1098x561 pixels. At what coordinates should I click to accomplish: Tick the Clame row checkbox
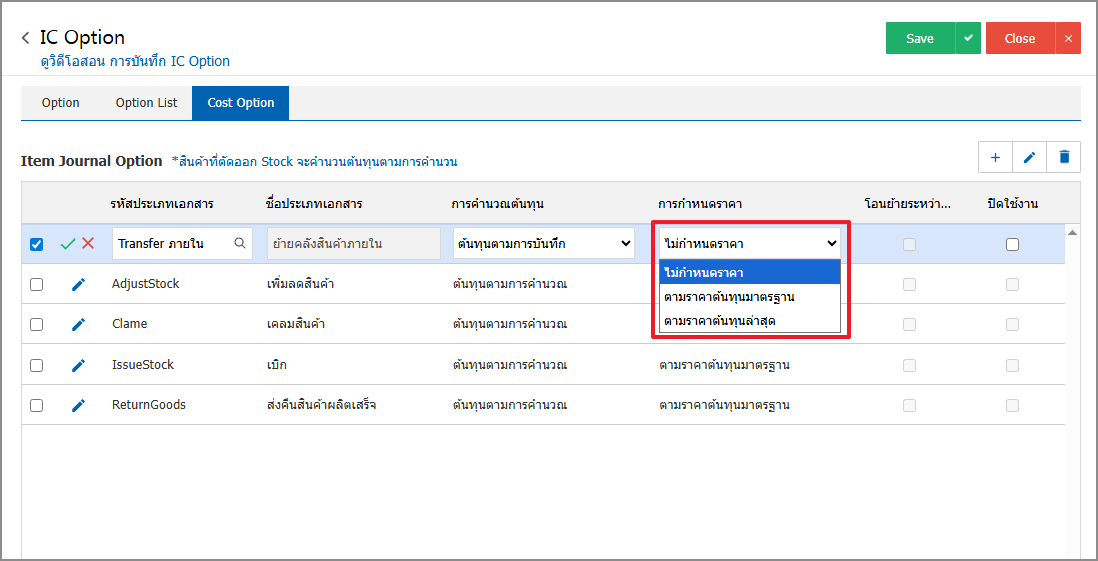click(37, 325)
